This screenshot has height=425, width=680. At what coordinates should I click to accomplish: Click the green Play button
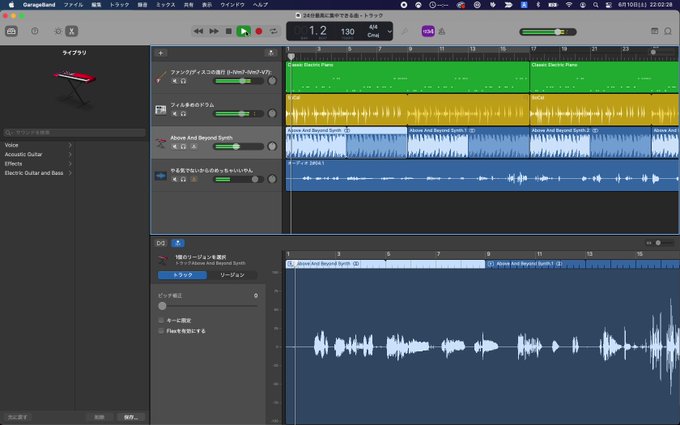pyautogui.click(x=244, y=31)
